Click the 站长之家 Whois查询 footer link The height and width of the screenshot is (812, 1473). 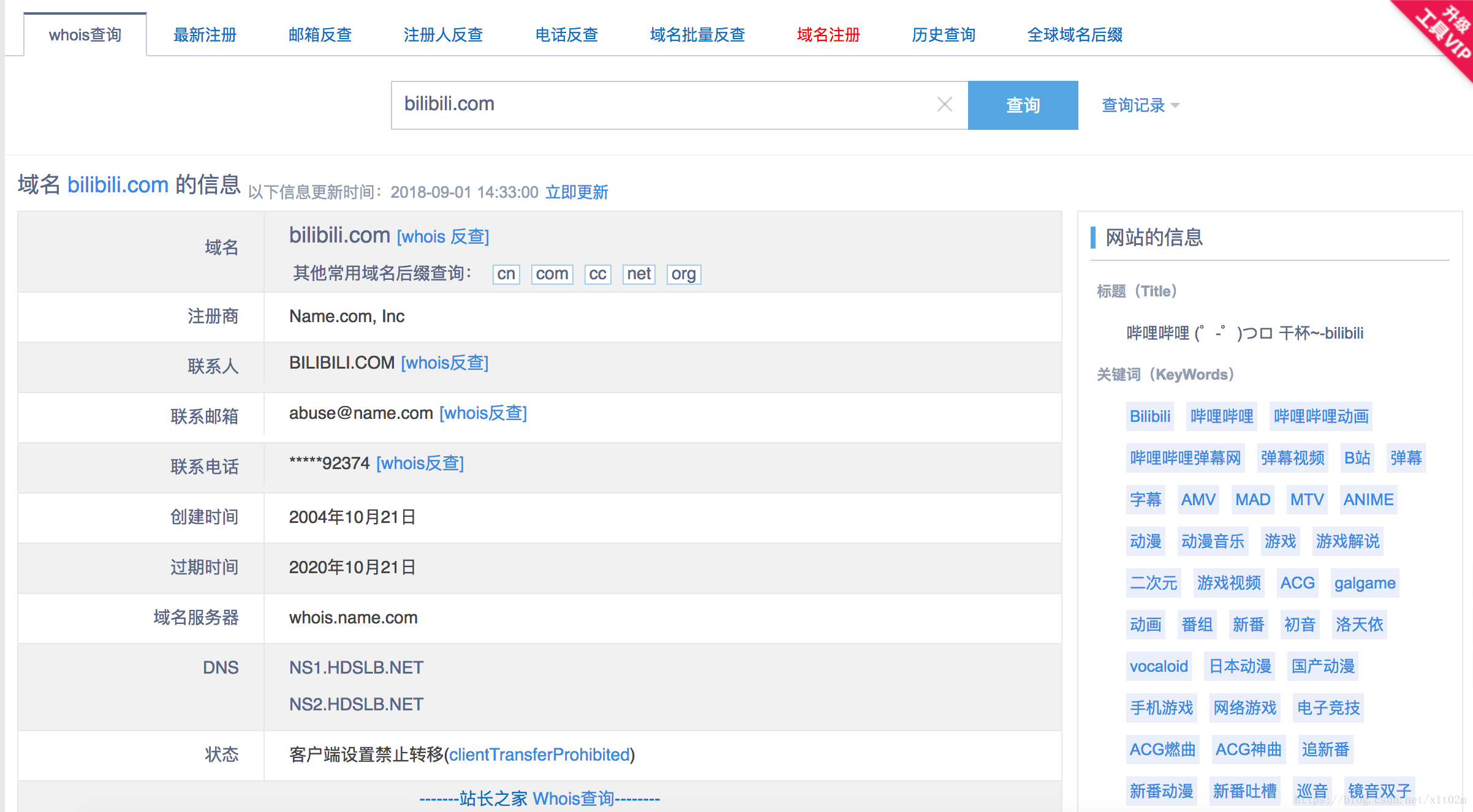(539, 799)
